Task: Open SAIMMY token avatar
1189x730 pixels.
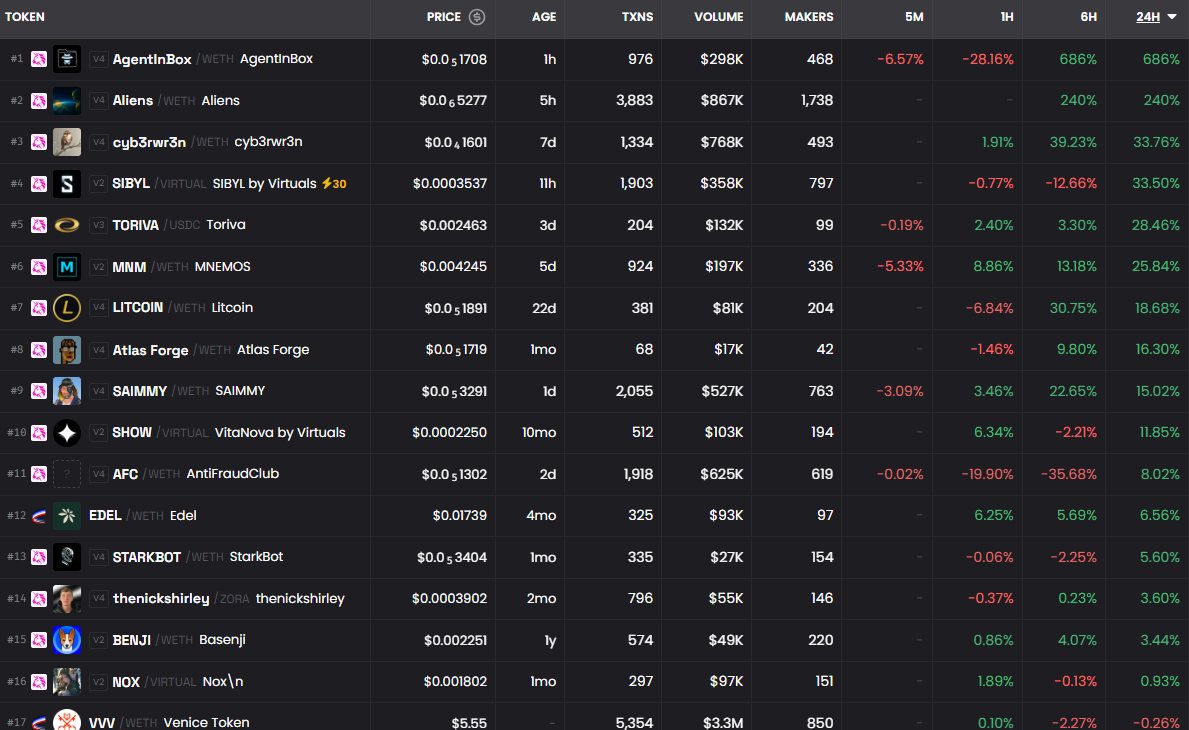Action: click(x=67, y=391)
